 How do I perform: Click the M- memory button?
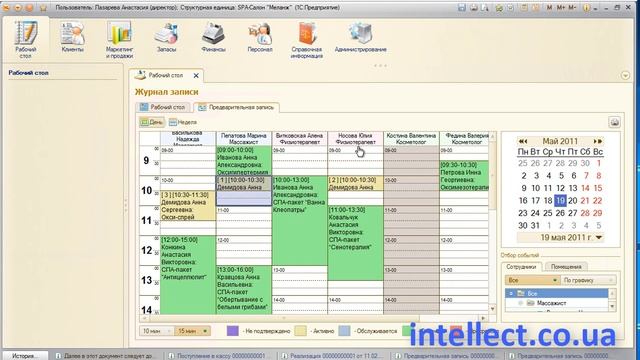tap(572, 7)
